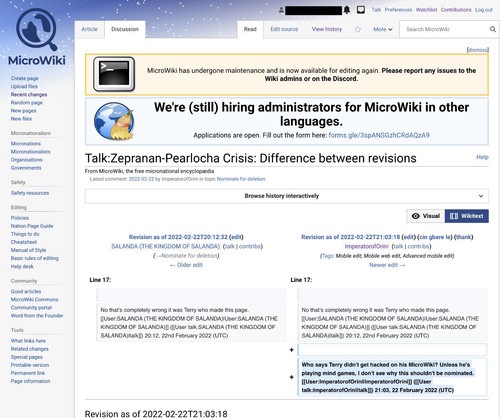Select the Read tab
This screenshot has height=418, width=500.
point(250,29)
